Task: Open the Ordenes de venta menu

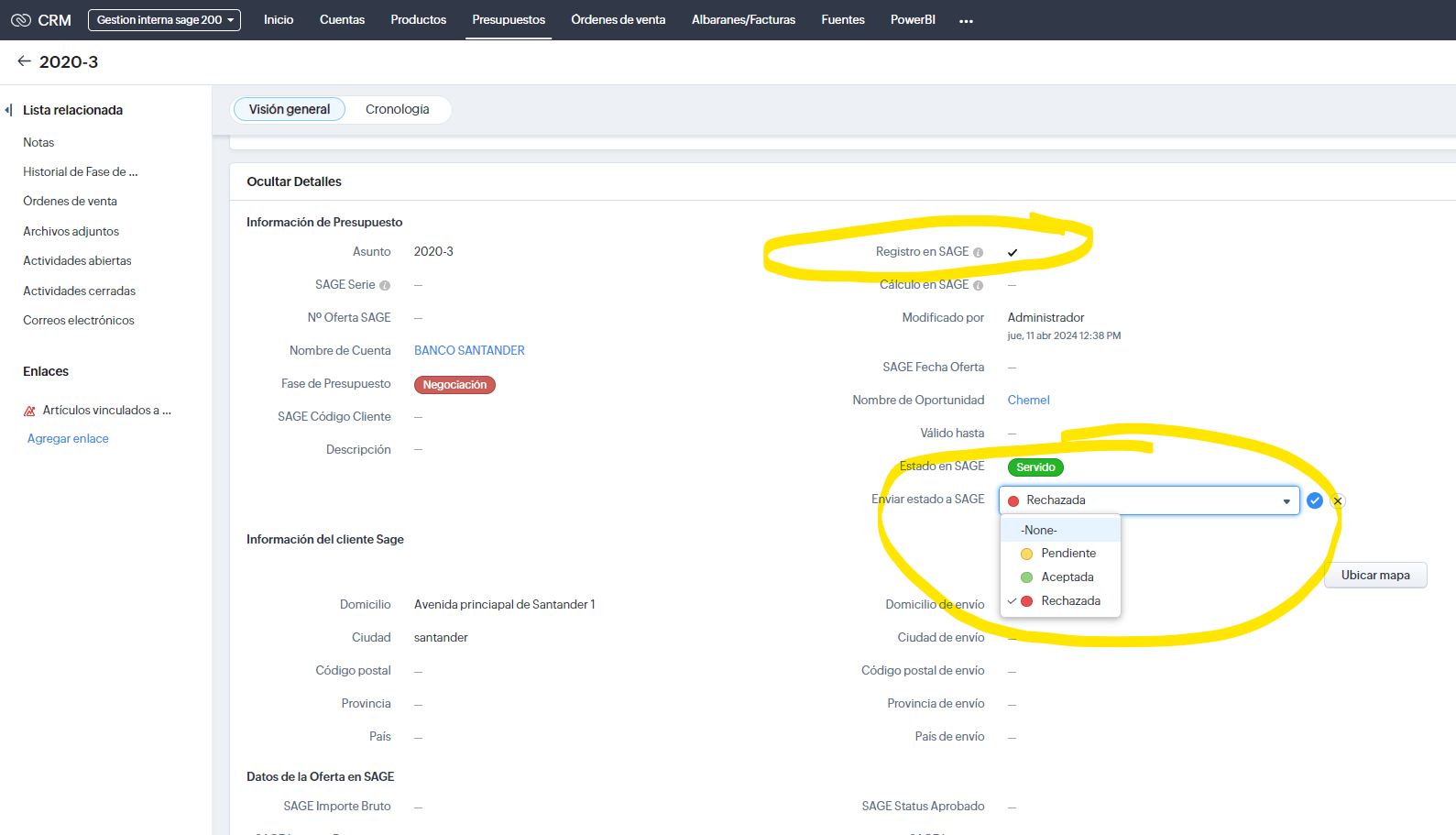Action: point(619,20)
